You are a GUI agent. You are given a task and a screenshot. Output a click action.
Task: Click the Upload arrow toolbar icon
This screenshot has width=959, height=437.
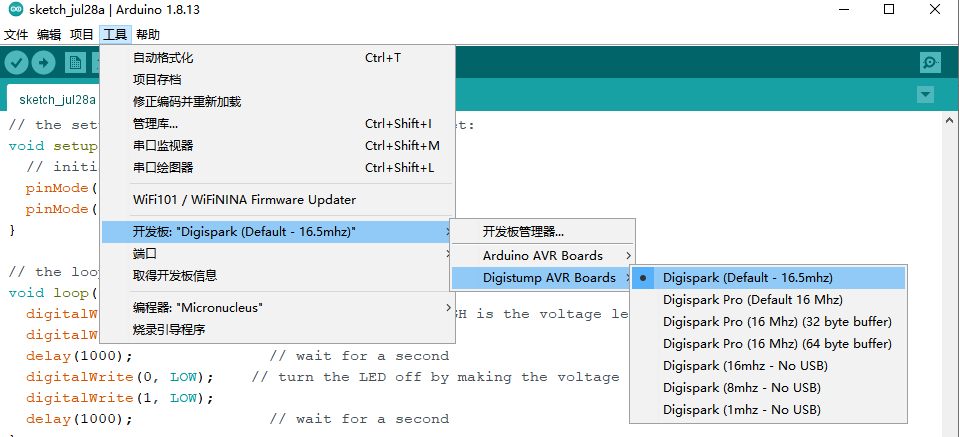[x=43, y=62]
